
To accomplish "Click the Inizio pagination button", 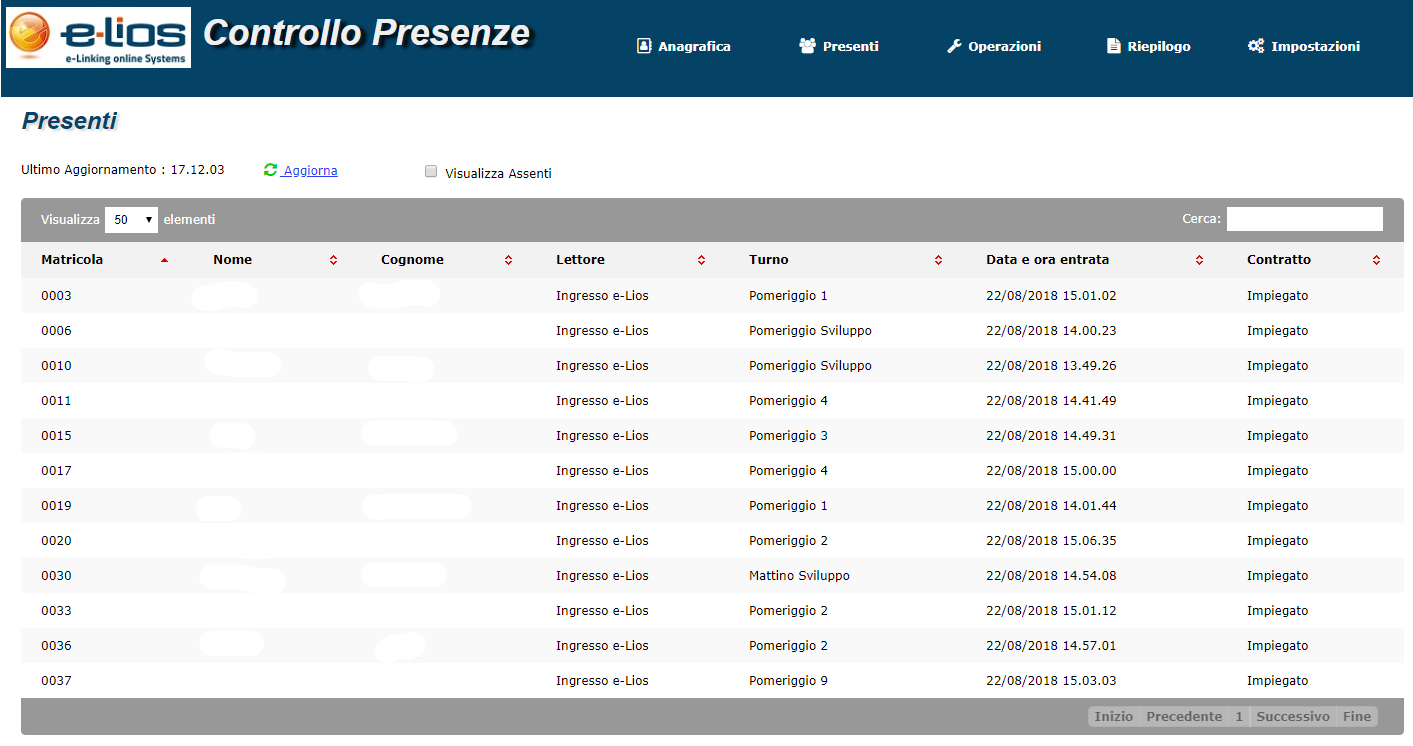I will 1114,717.
